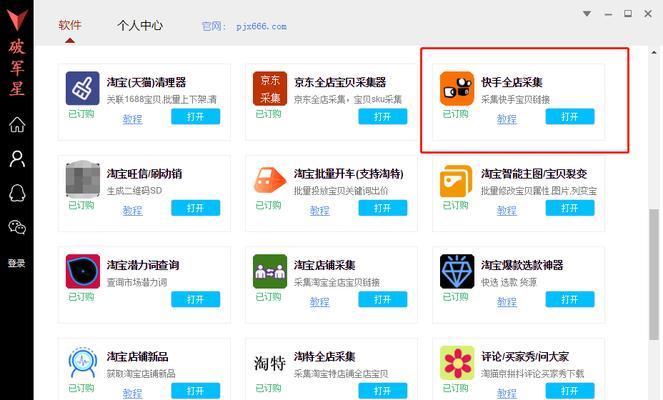The image size is (663, 400).
Task: View the 教程 tutorial for 淘宝批量开车
Action: click(319, 211)
